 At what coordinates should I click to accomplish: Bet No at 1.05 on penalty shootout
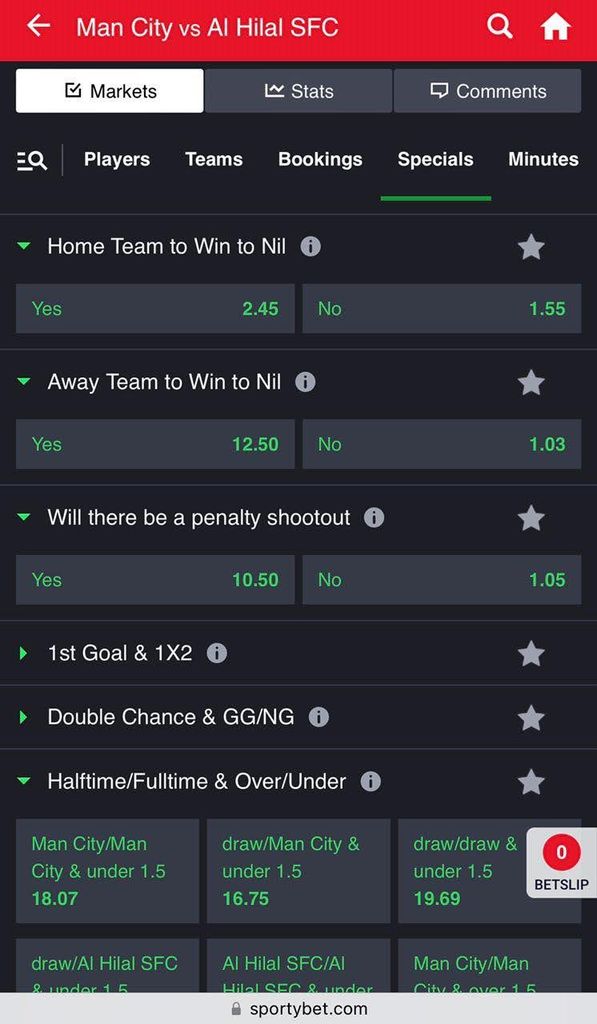click(x=442, y=580)
